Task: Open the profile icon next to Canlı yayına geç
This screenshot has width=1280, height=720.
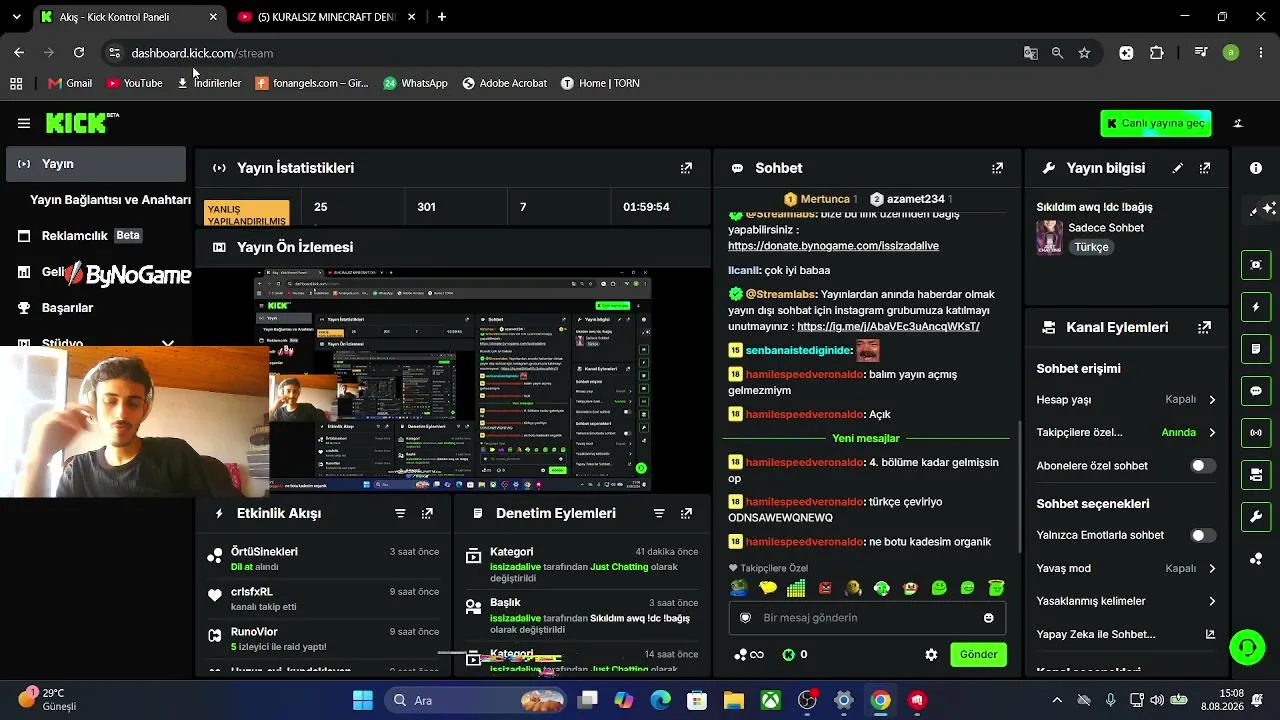Action: coord(1238,123)
